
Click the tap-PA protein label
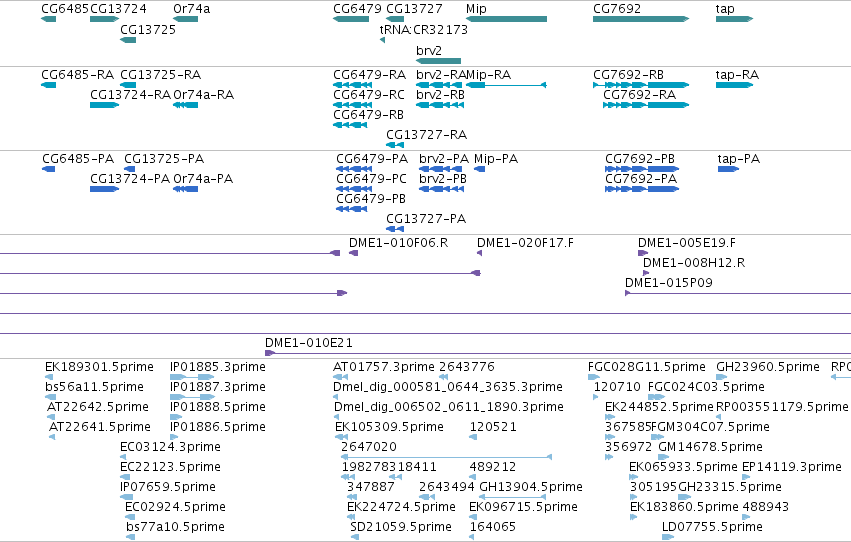(x=739, y=158)
